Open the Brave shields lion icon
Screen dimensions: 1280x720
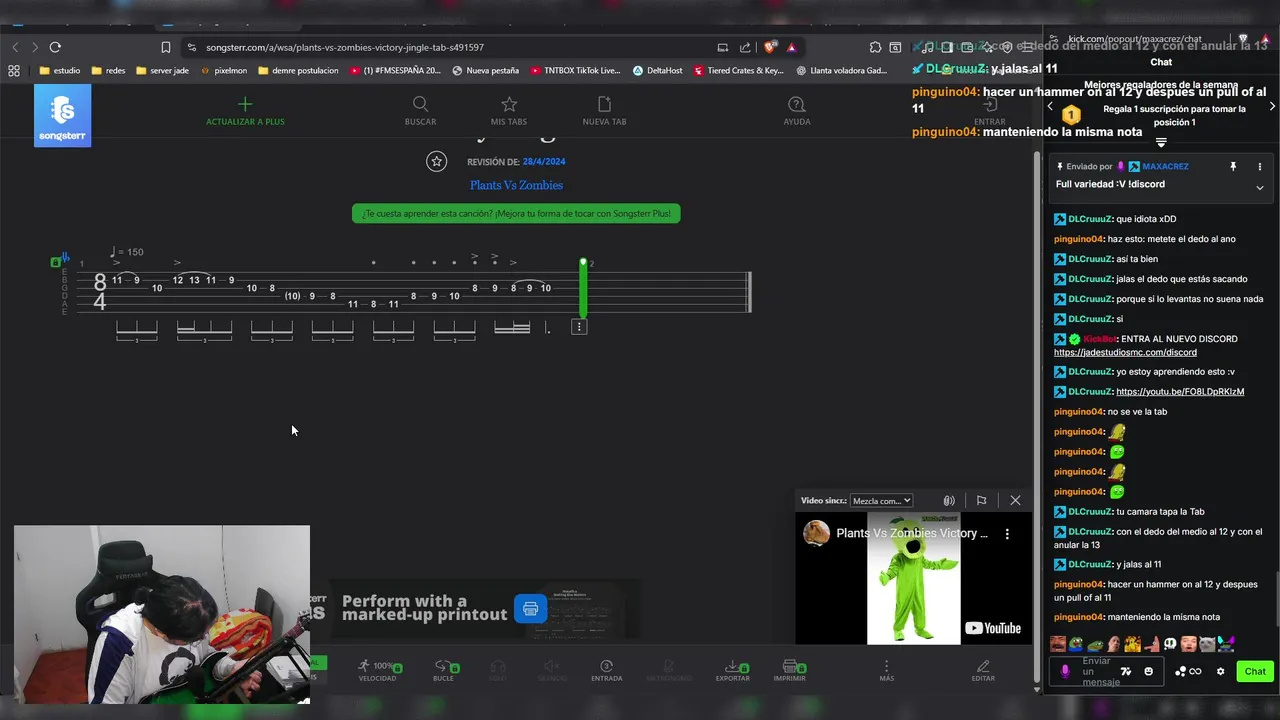(x=769, y=47)
